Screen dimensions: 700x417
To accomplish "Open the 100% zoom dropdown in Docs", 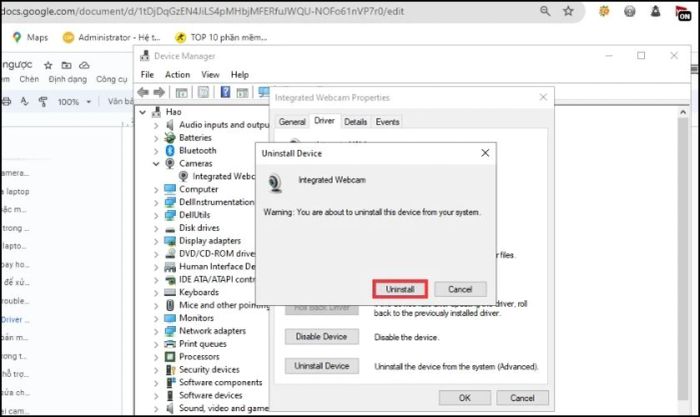I will point(74,102).
